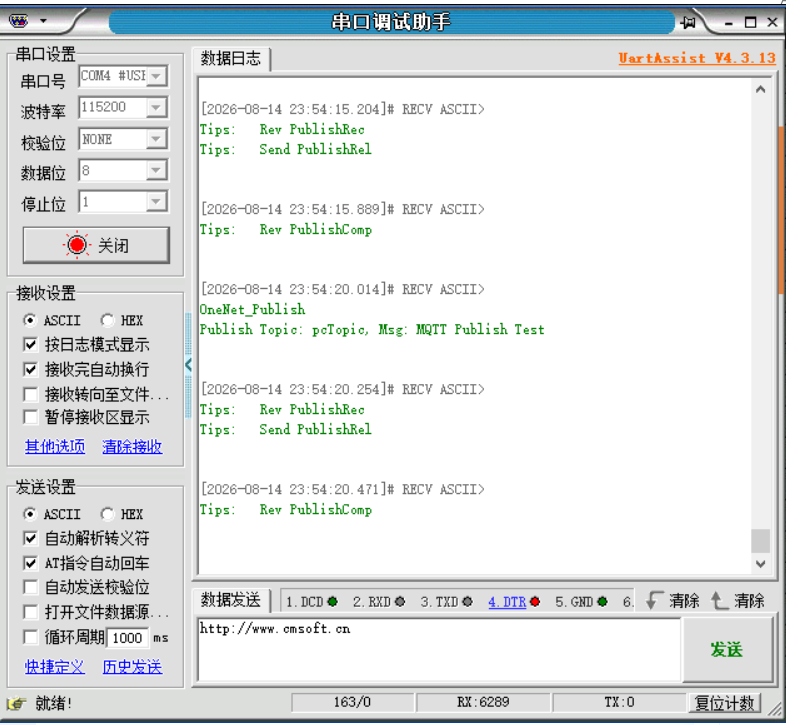
Task: Click the 清除接收 link
Action: 132,446
